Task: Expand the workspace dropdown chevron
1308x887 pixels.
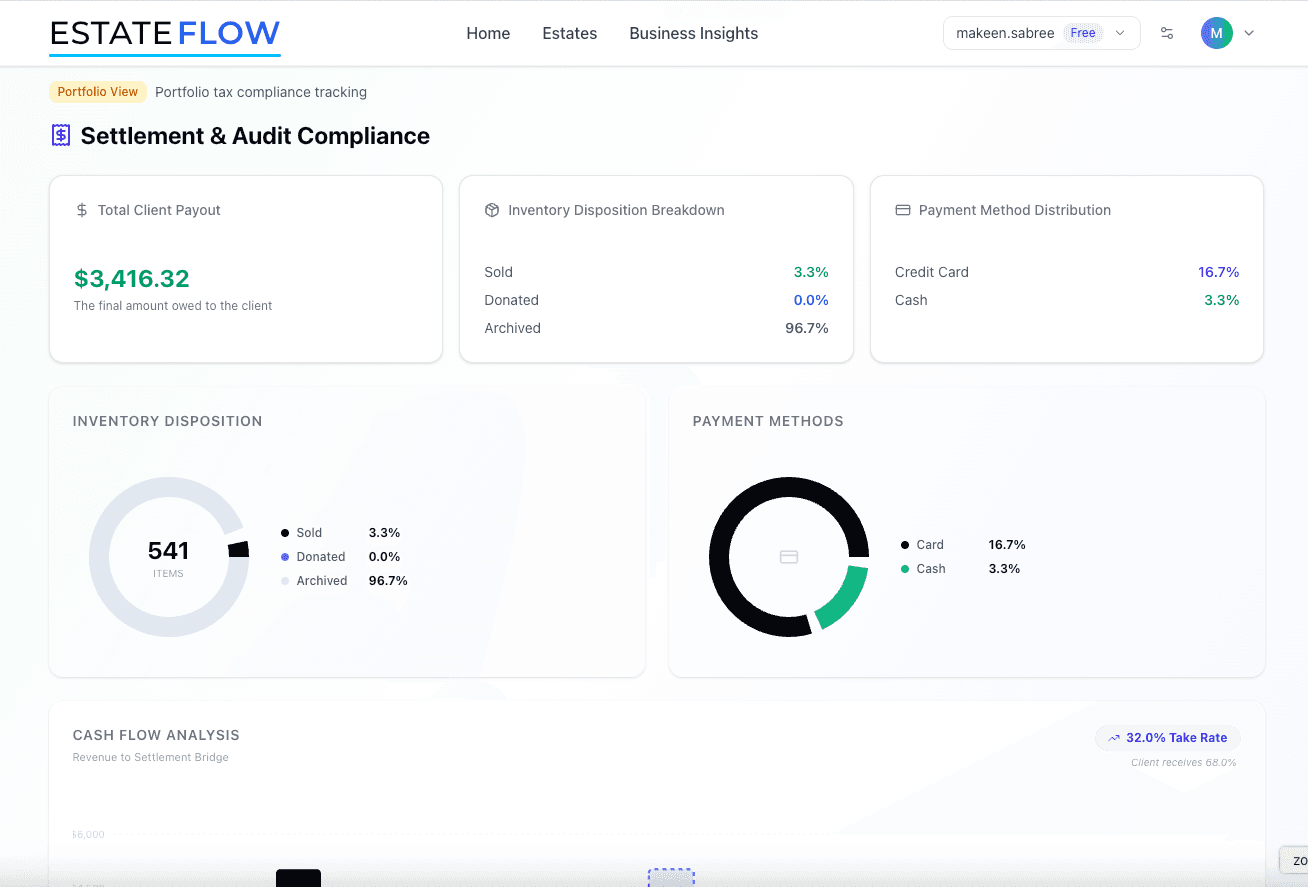Action: (x=1120, y=33)
